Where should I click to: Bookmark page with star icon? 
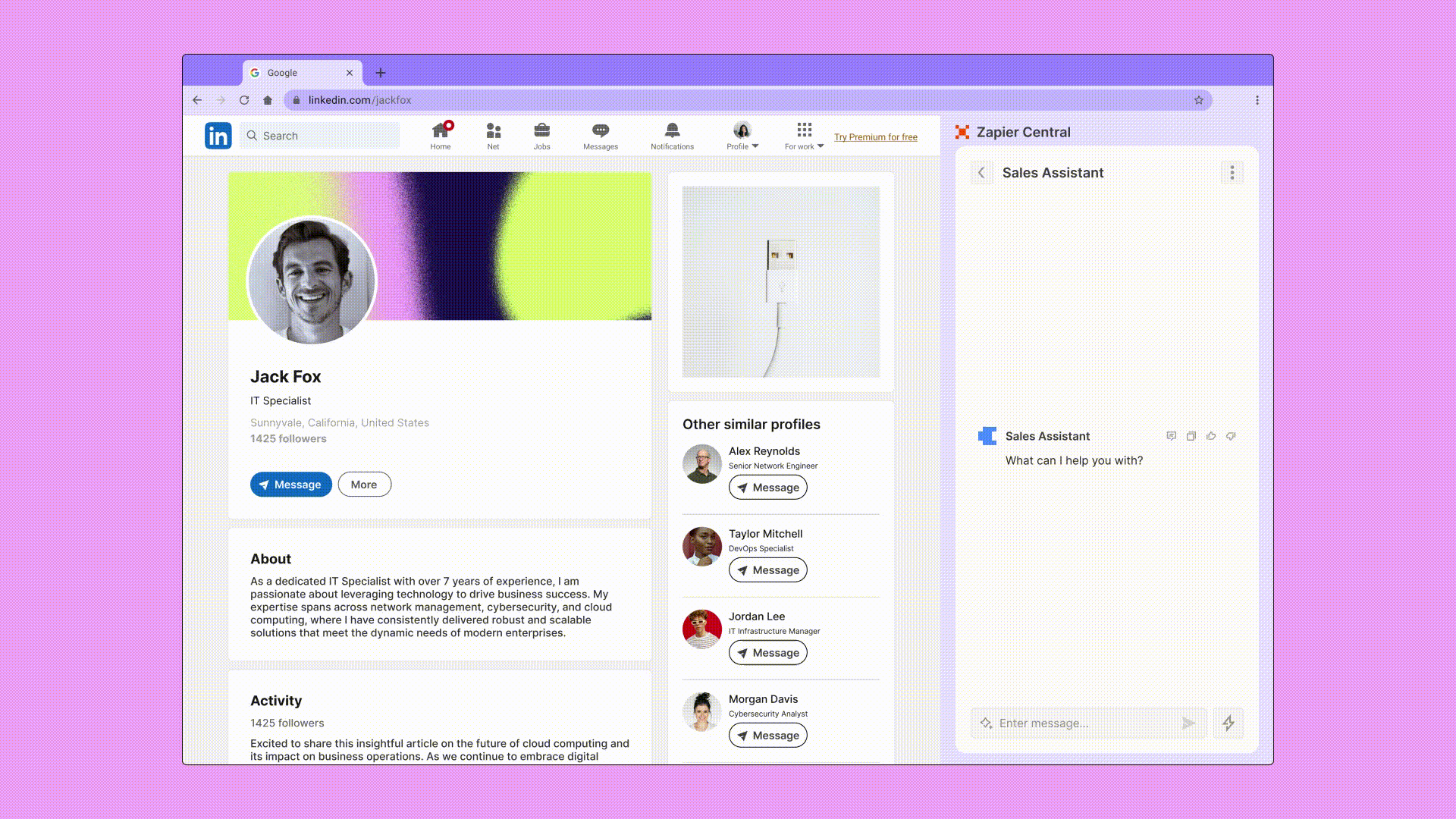tap(1199, 100)
